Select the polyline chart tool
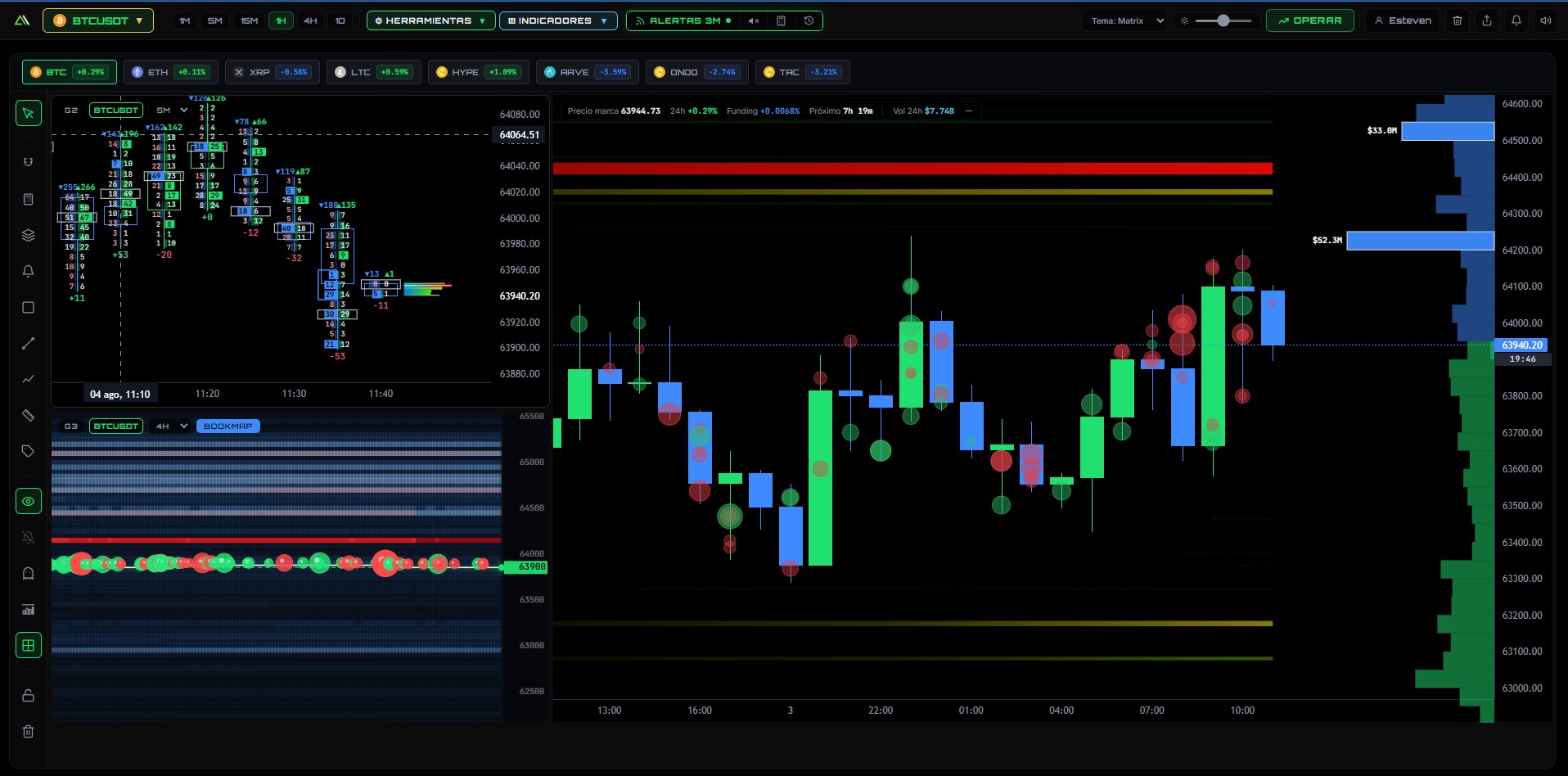1568x776 pixels. 29,379
